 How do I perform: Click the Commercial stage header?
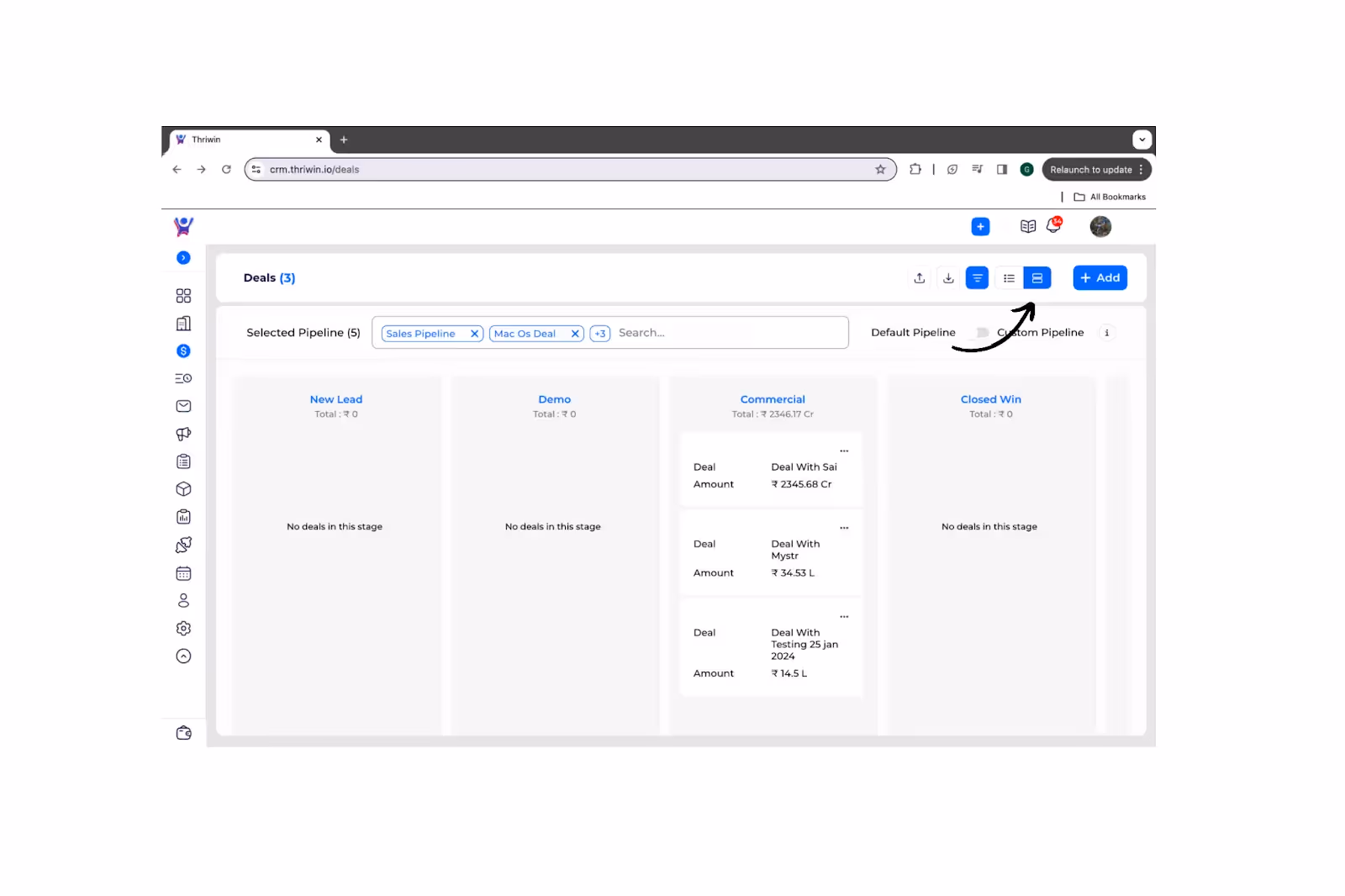[773, 399]
